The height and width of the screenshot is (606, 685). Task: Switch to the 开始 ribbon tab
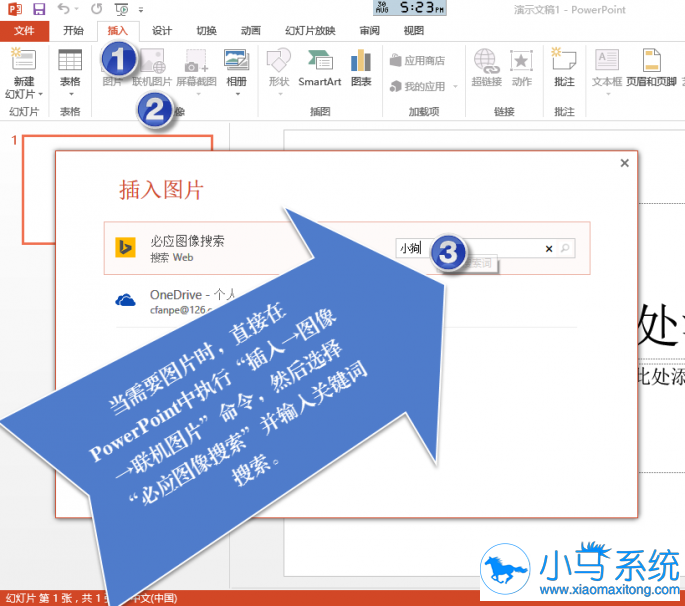point(73,31)
